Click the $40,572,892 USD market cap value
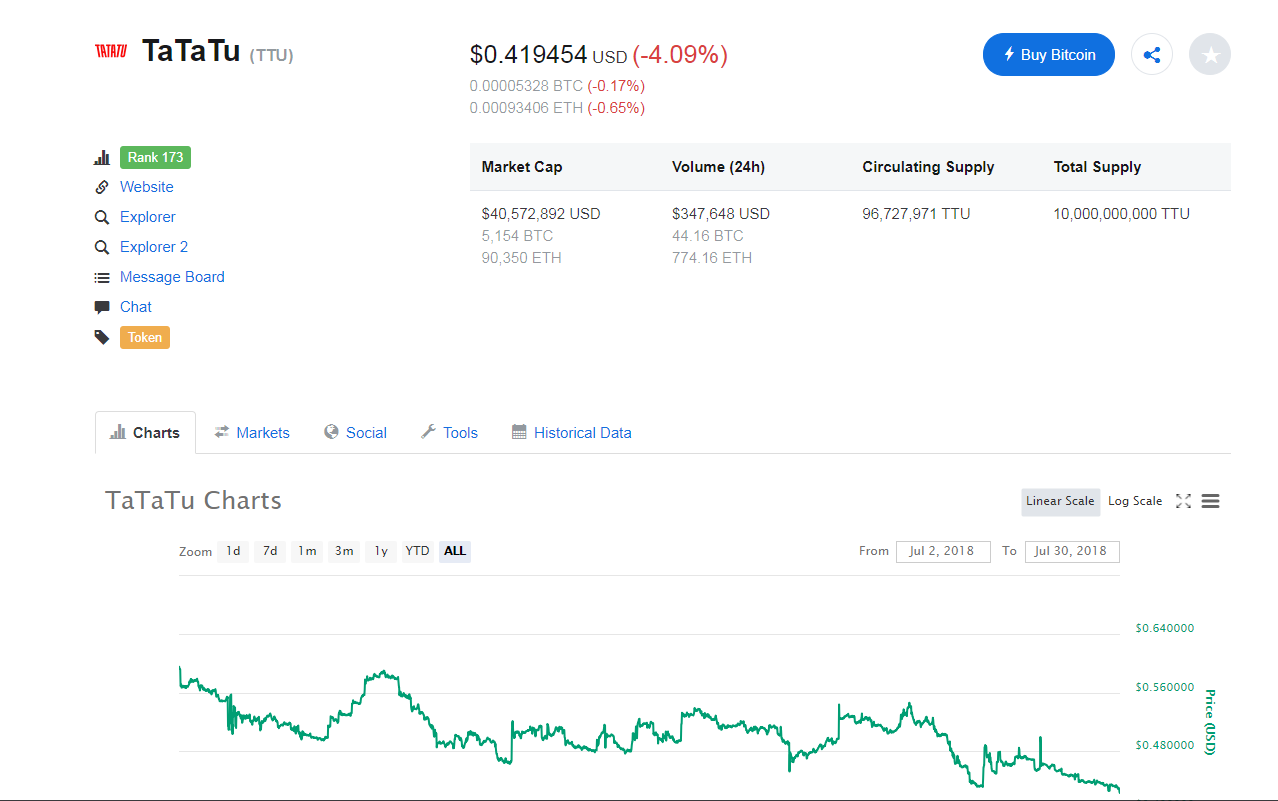The image size is (1278, 801). (x=541, y=214)
